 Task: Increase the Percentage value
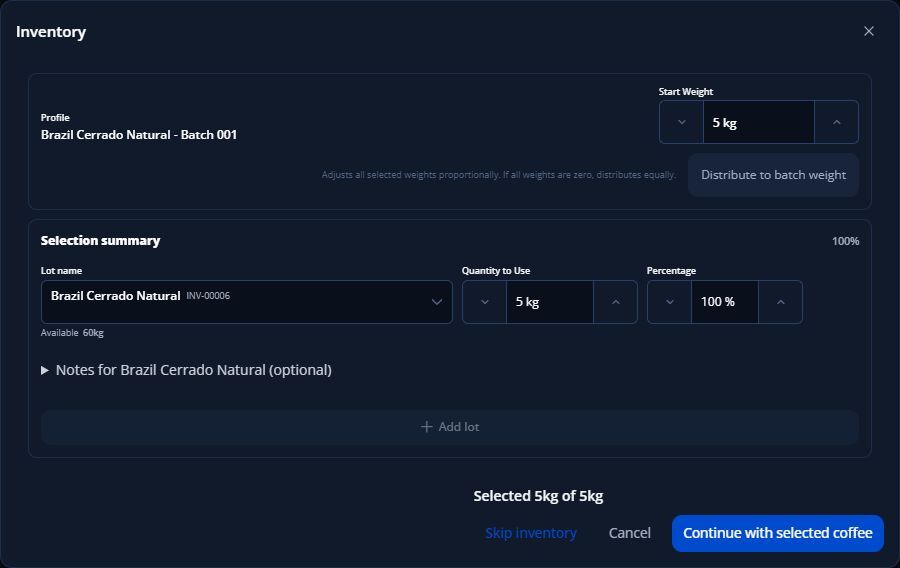[x=780, y=302]
